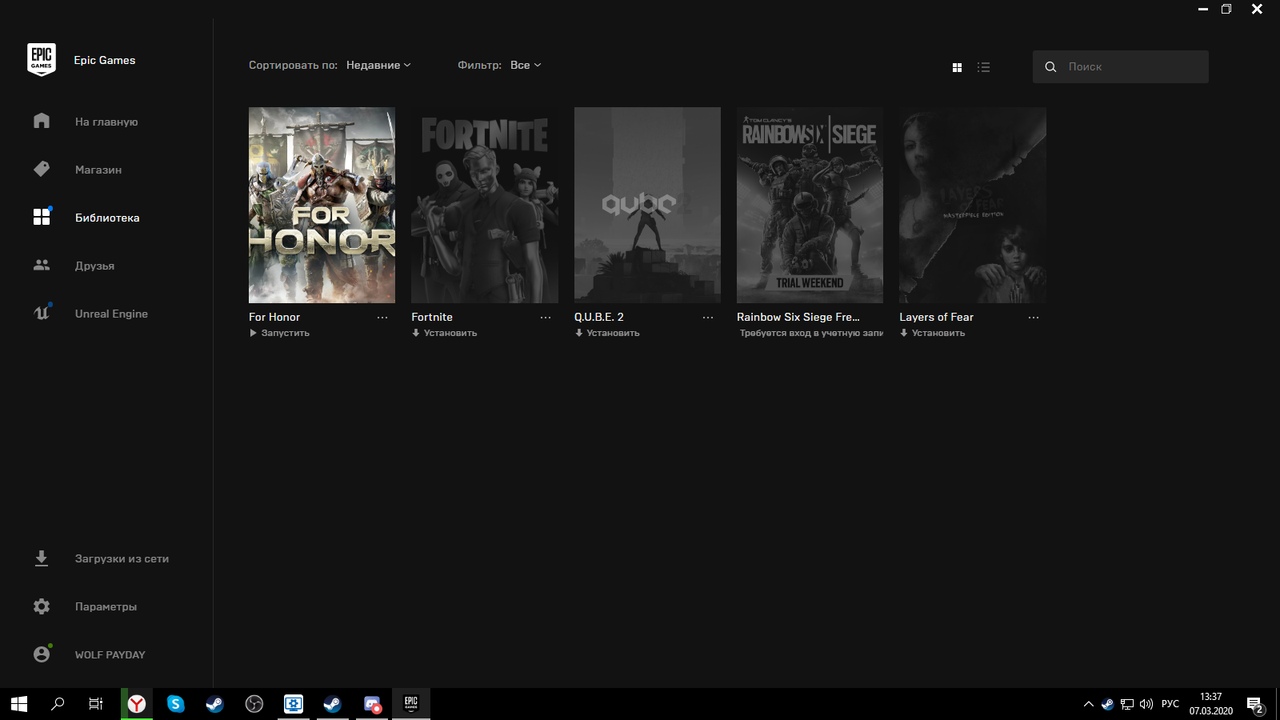Open the Q.U.B.E. 2 three-dot options menu
1280x720 pixels.
(x=708, y=317)
